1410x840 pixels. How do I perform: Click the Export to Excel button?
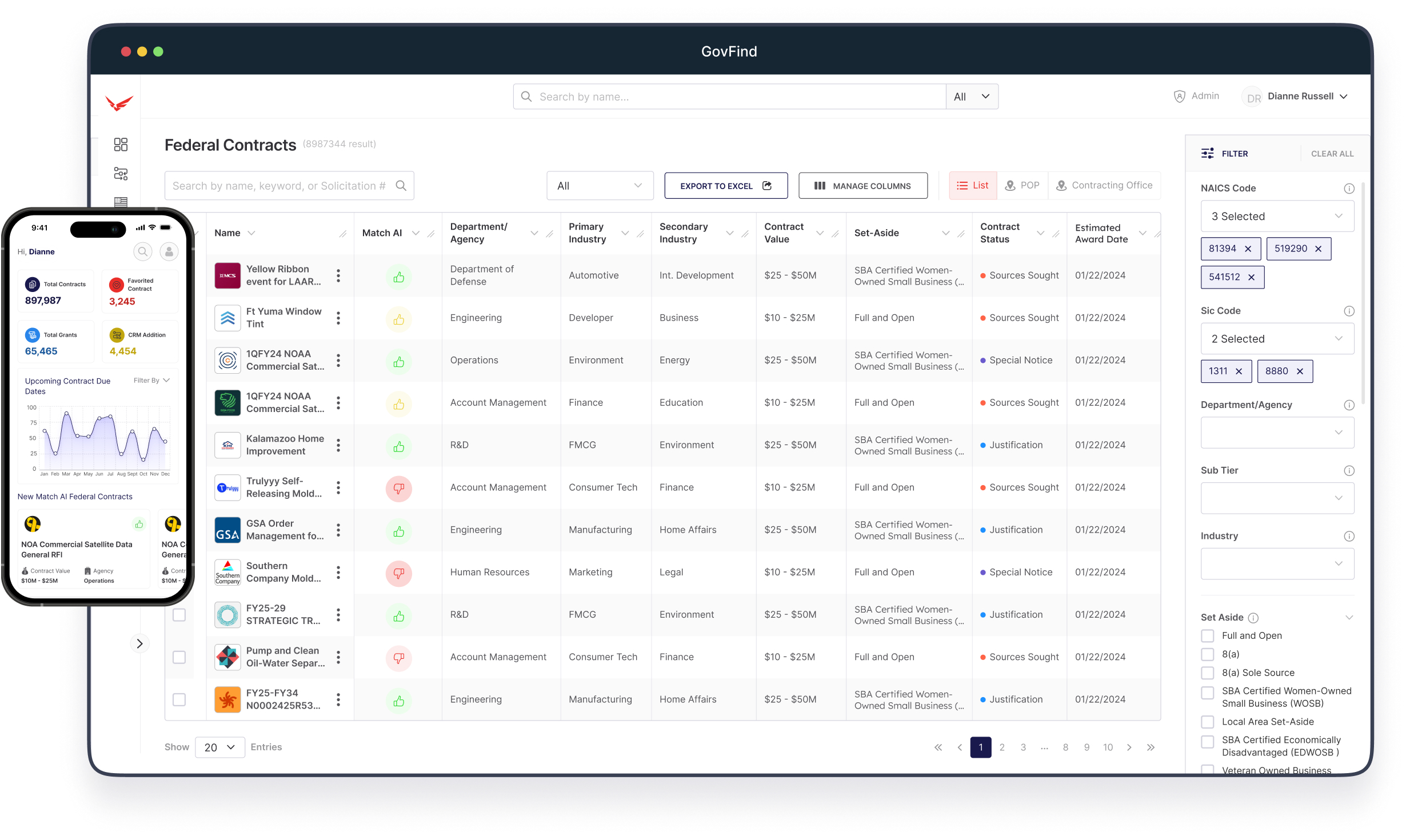point(725,186)
